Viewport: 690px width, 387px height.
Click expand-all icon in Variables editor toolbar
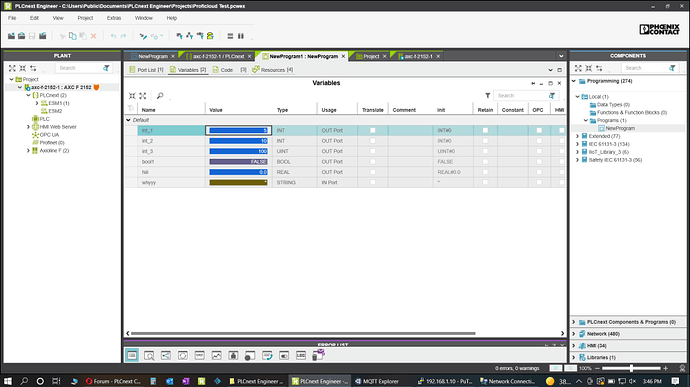(x=143, y=96)
